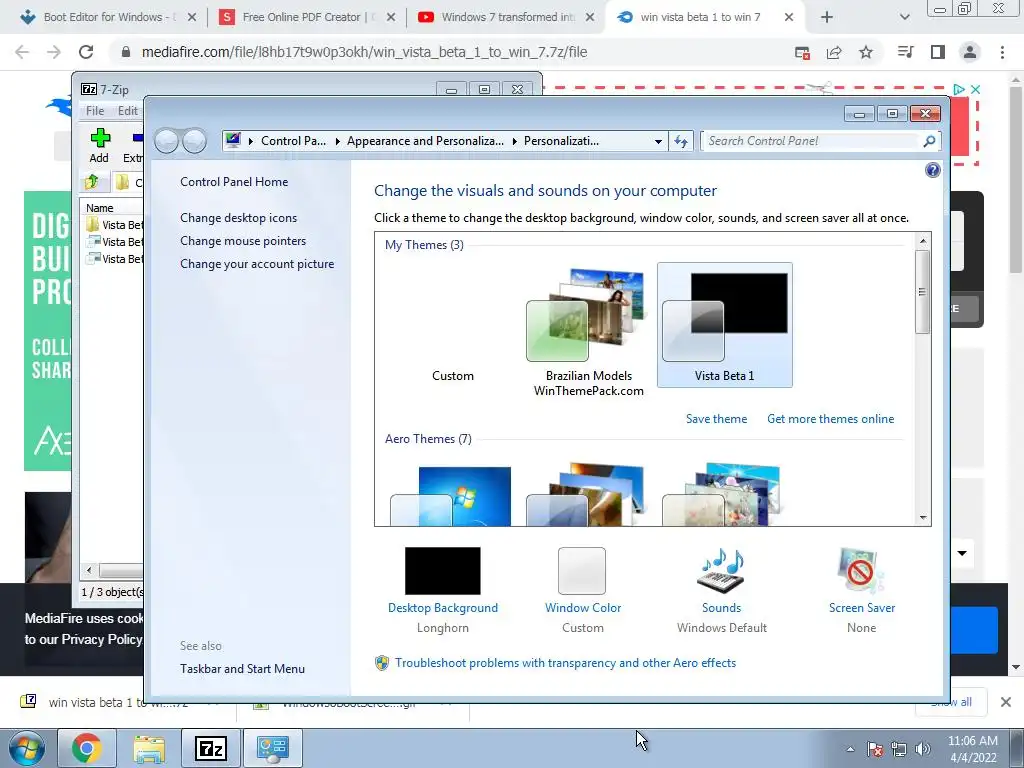Click the clock in the taskbar
The height and width of the screenshot is (768, 1024).
point(972,749)
